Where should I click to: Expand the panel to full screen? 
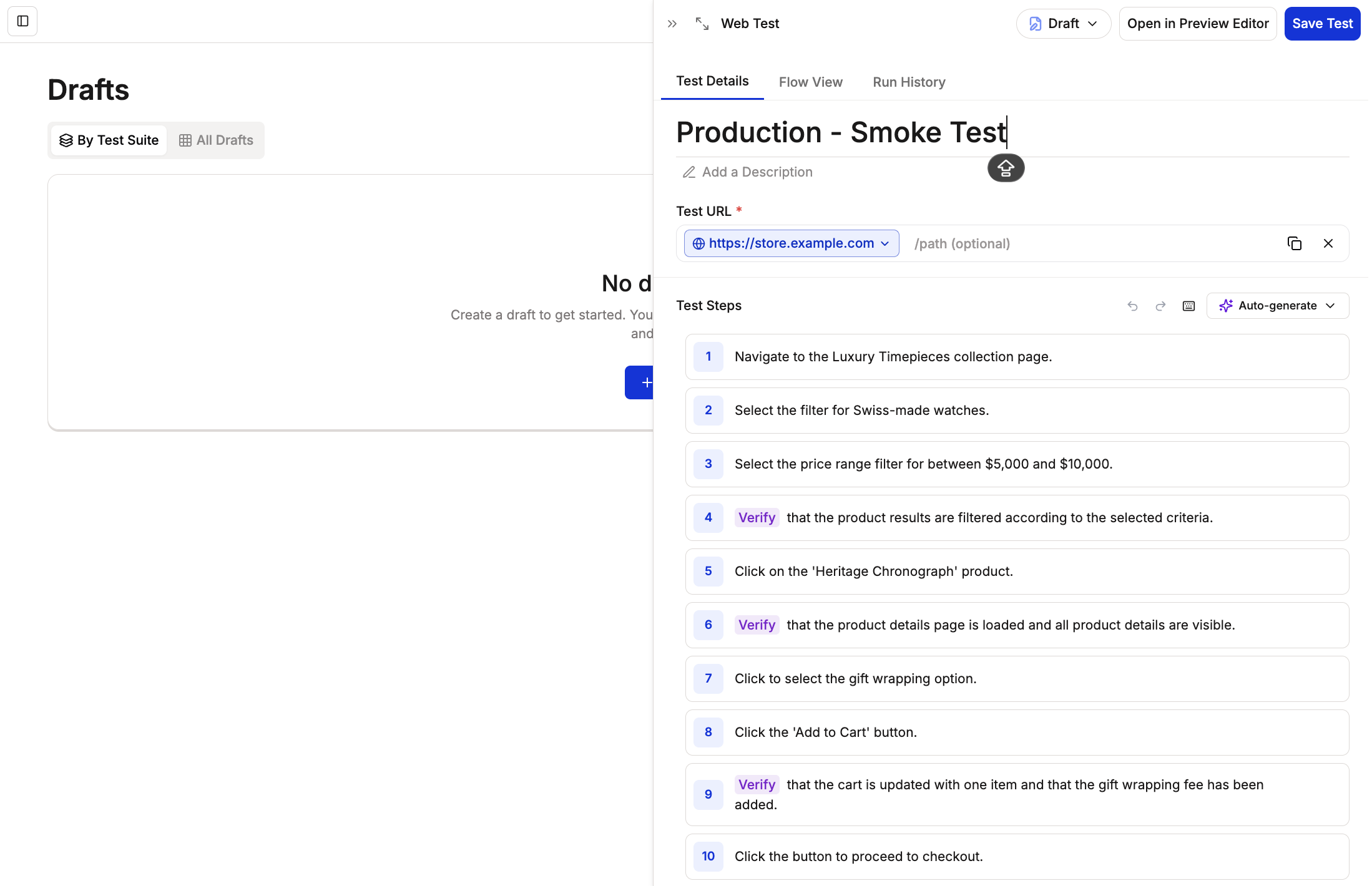click(x=702, y=24)
